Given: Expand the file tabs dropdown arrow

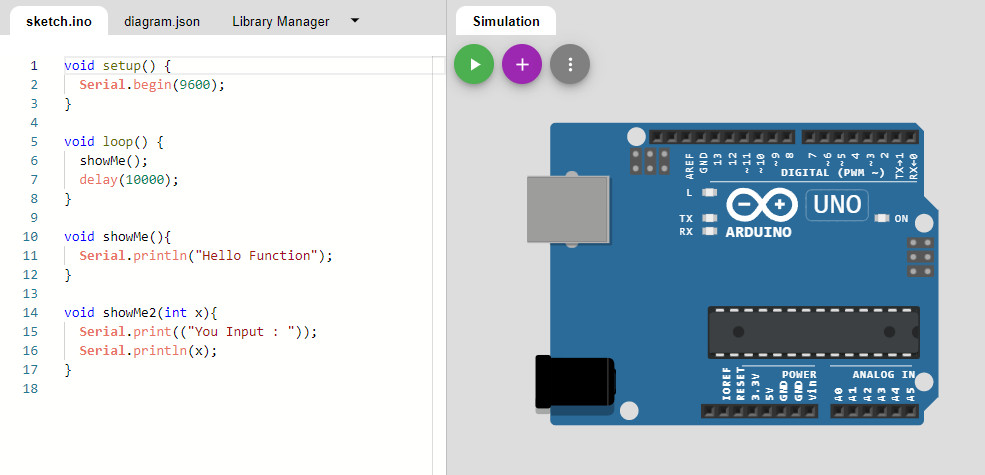Looking at the screenshot, I should 354,20.
